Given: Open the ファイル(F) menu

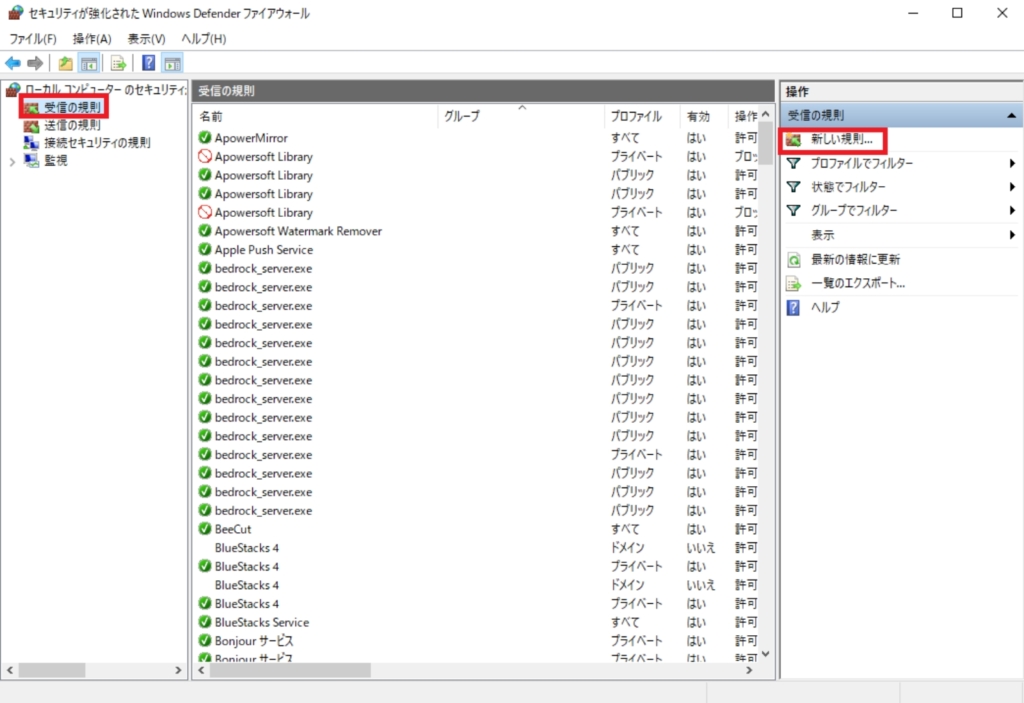Looking at the screenshot, I should [33, 39].
